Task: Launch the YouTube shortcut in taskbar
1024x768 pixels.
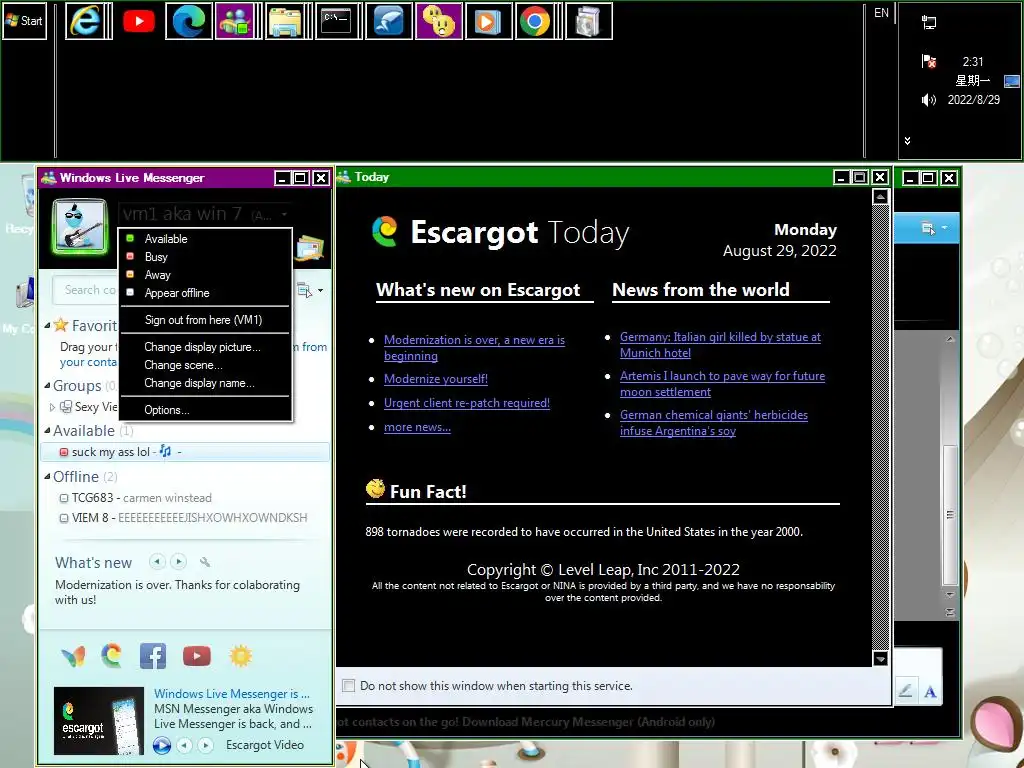Action: click(138, 21)
